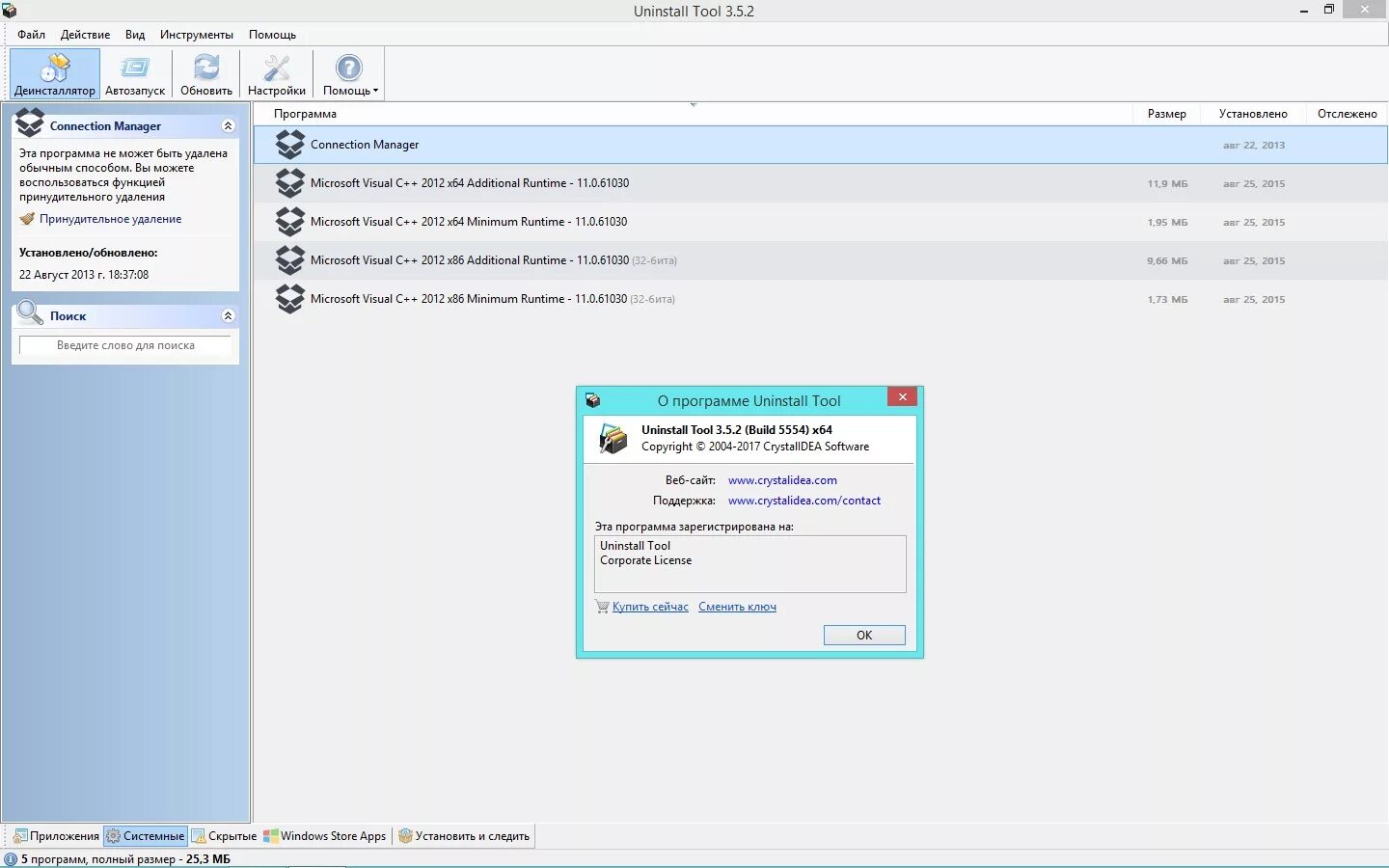This screenshot has width=1389, height=868.
Task: Click Сменить ключ link
Action: (x=737, y=607)
